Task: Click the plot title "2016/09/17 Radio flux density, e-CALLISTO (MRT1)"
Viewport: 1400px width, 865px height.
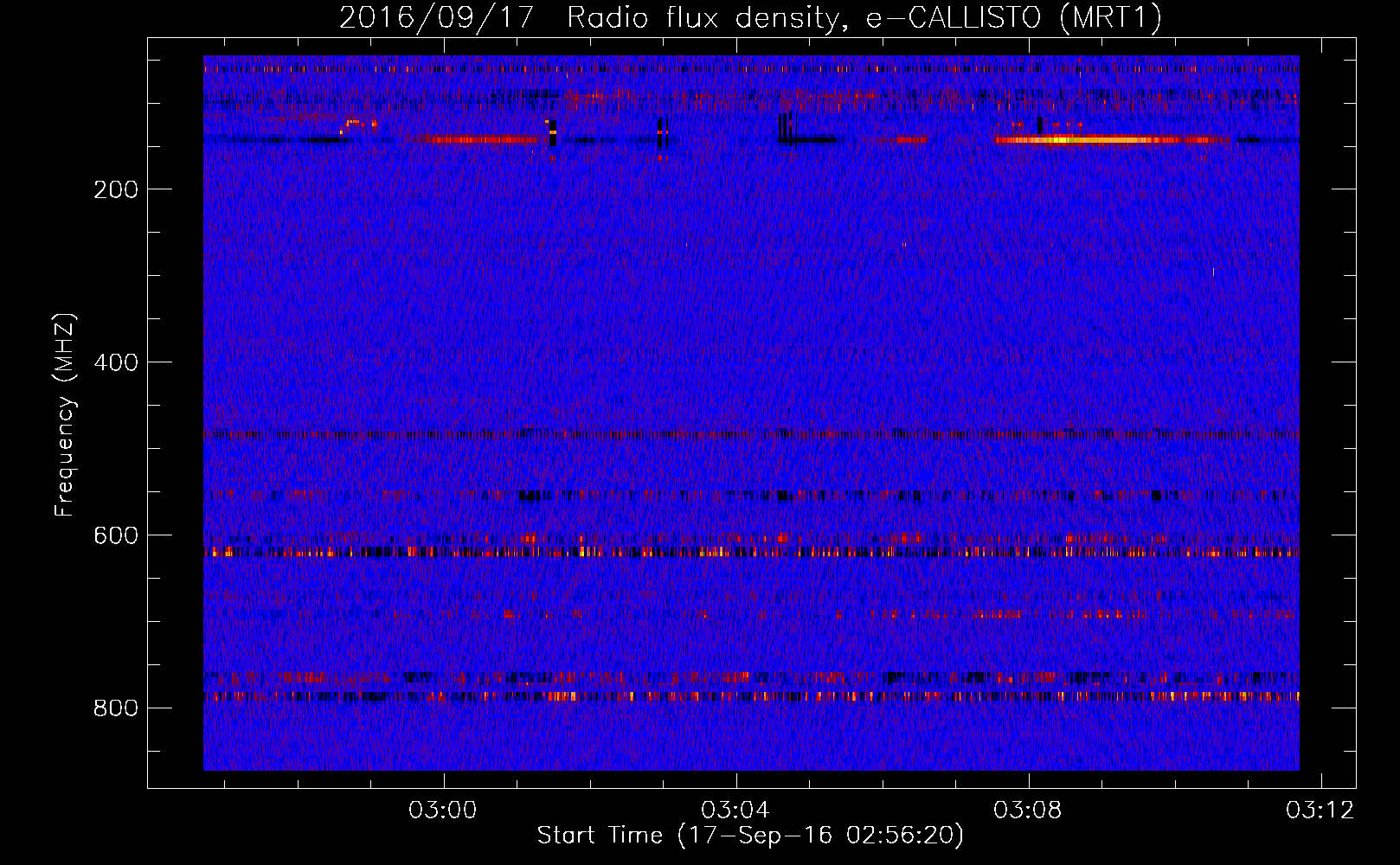Action: (750, 18)
